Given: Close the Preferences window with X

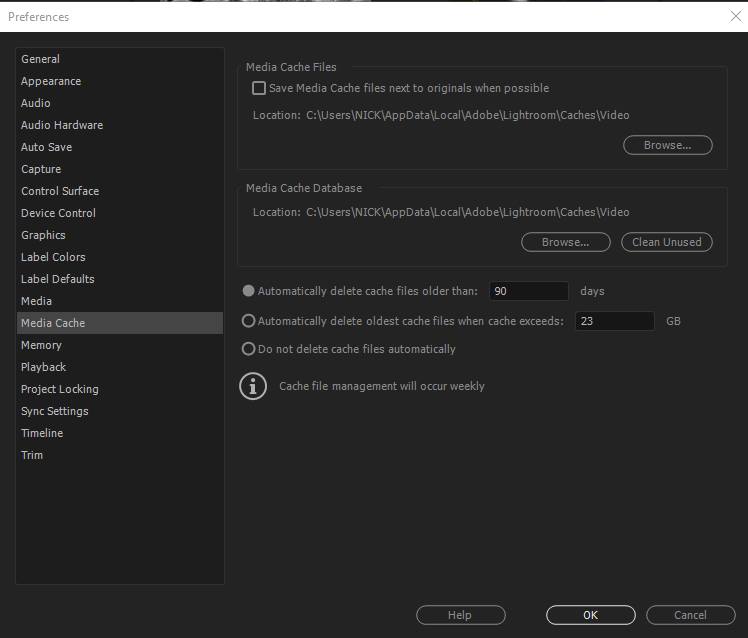Looking at the screenshot, I should click(736, 16).
